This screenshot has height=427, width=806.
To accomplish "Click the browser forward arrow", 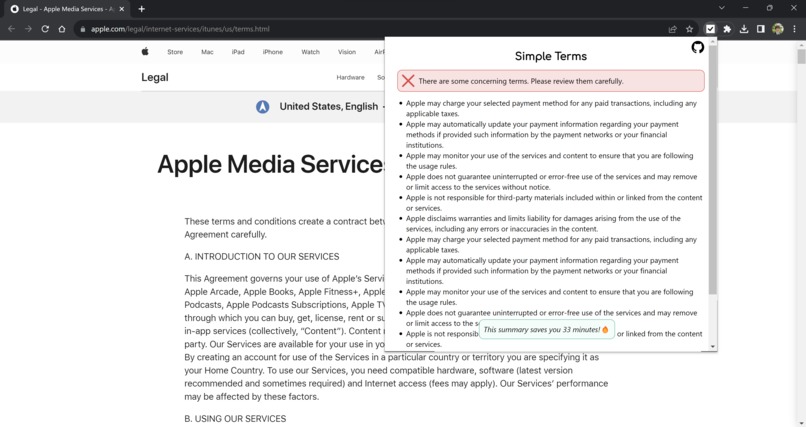I will 28,29.
